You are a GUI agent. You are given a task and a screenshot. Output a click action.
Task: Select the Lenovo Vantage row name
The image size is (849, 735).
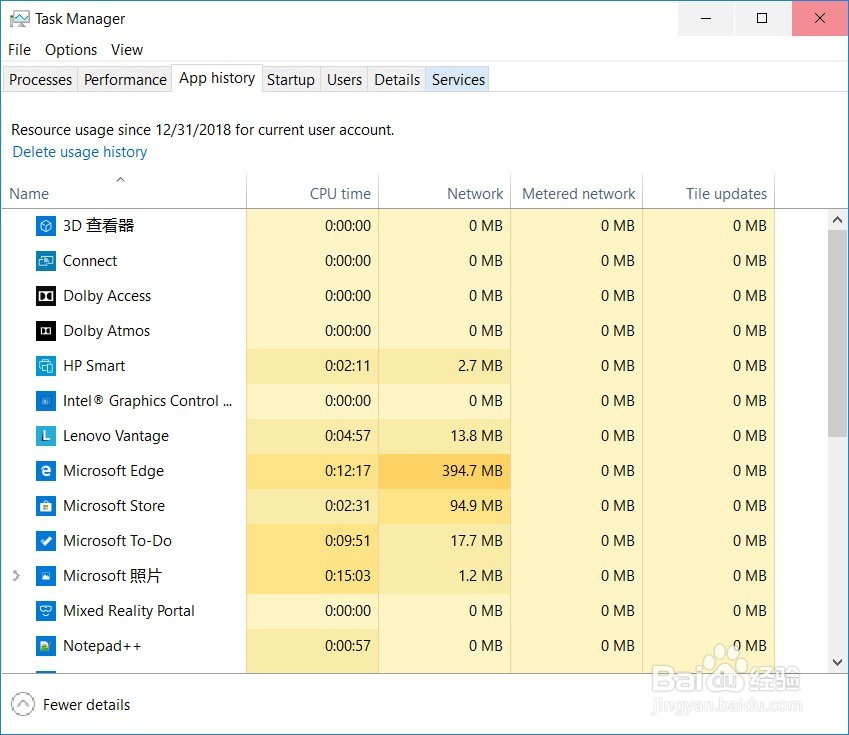(116, 436)
